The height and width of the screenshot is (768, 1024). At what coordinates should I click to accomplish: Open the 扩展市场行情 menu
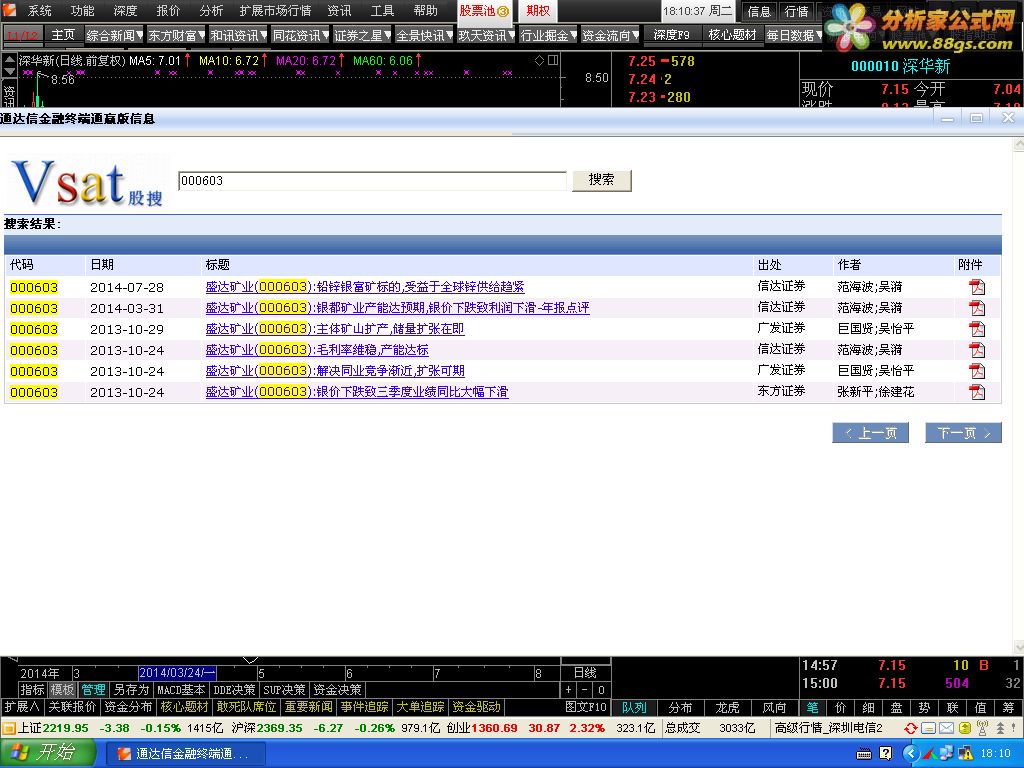click(x=275, y=10)
